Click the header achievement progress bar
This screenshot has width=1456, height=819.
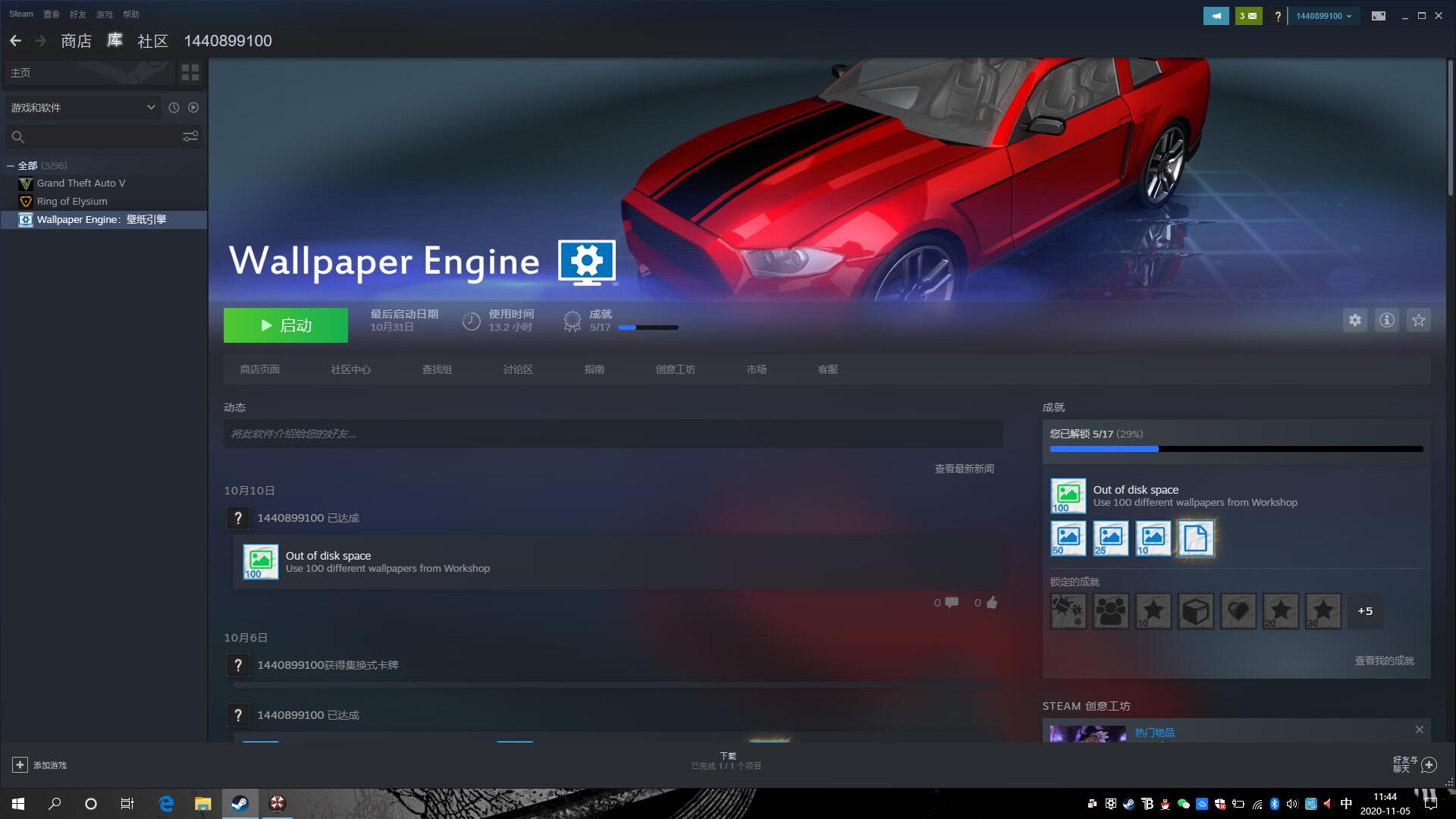coord(648,328)
